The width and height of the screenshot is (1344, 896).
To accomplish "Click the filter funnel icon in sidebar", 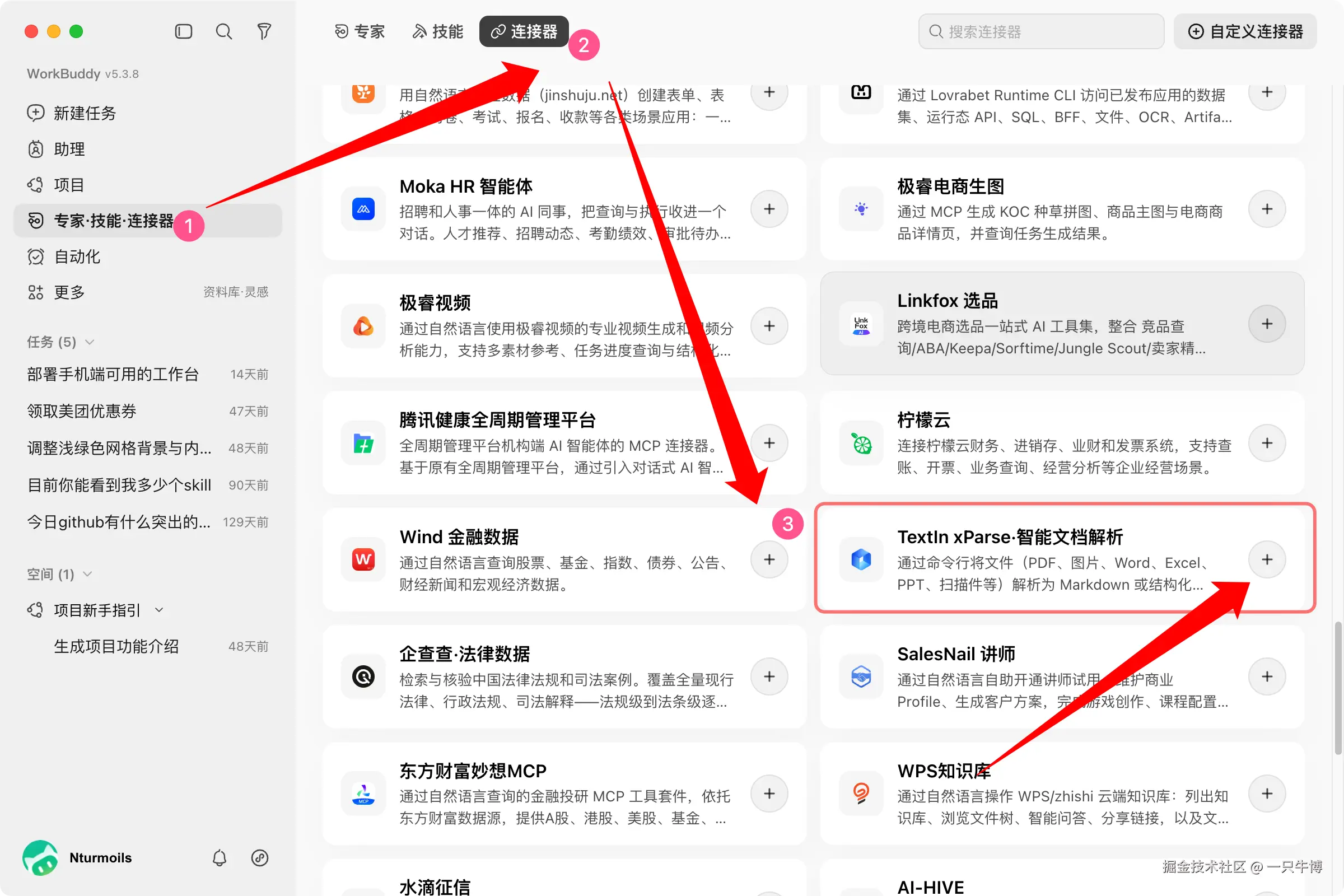I will click(x=264, y=31).
